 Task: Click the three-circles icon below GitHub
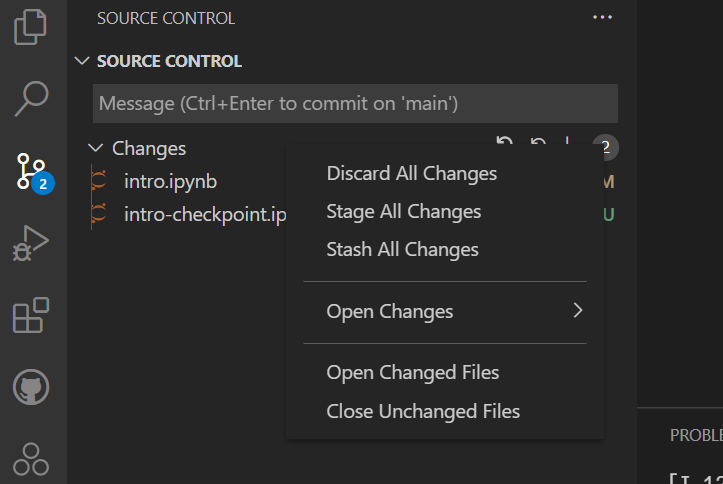tap(31, 459)
